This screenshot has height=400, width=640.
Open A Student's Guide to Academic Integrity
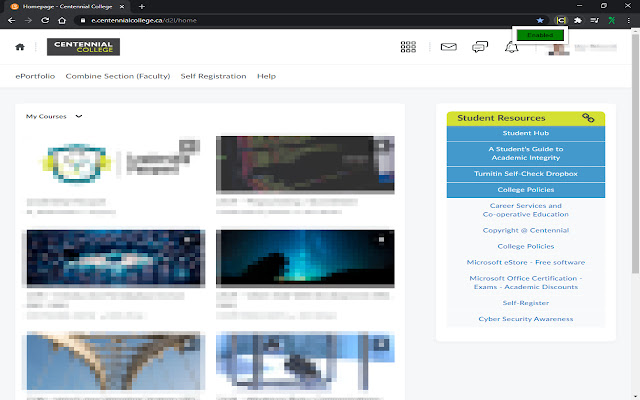coord(526,153)
